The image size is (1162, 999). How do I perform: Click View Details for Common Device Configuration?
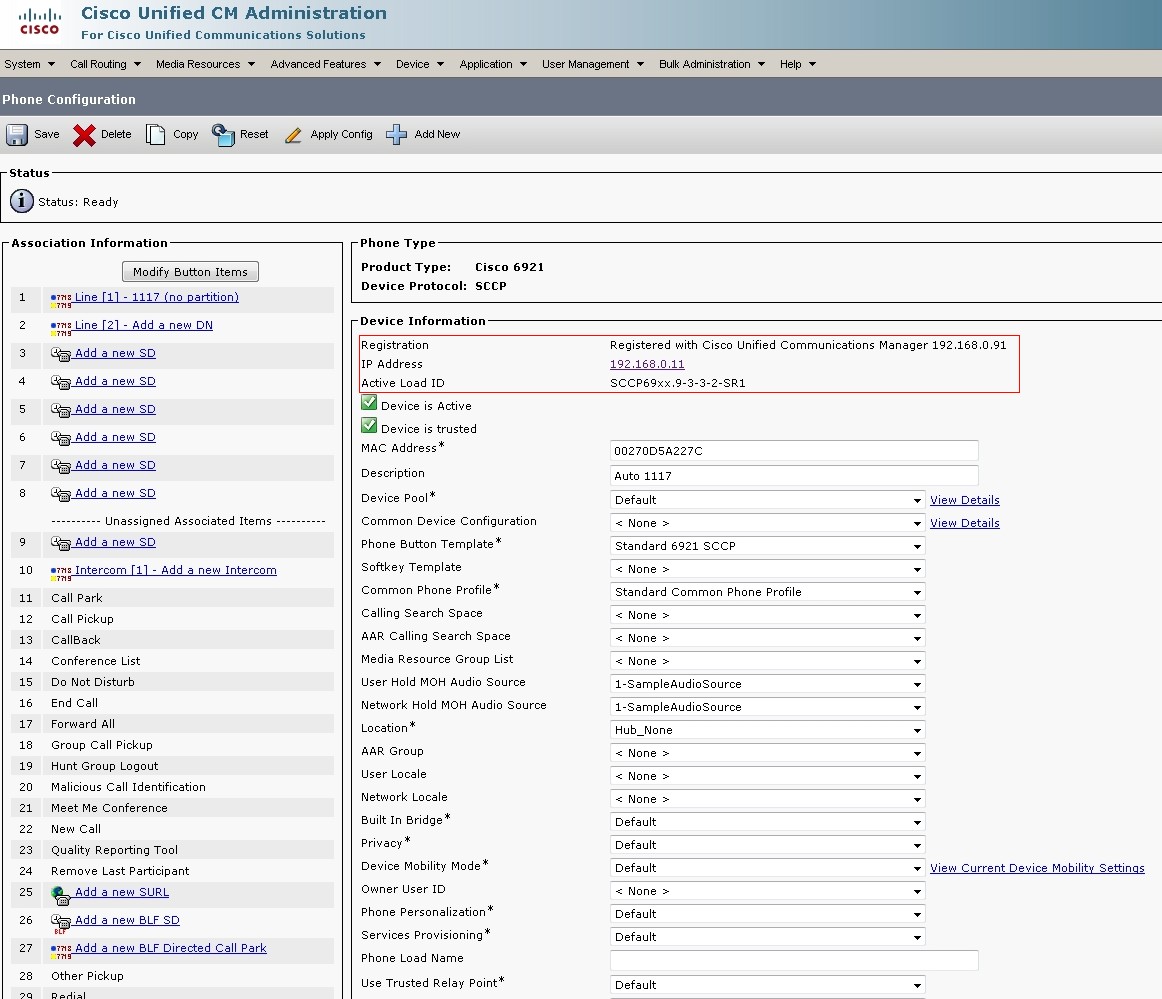pos(965,523)
